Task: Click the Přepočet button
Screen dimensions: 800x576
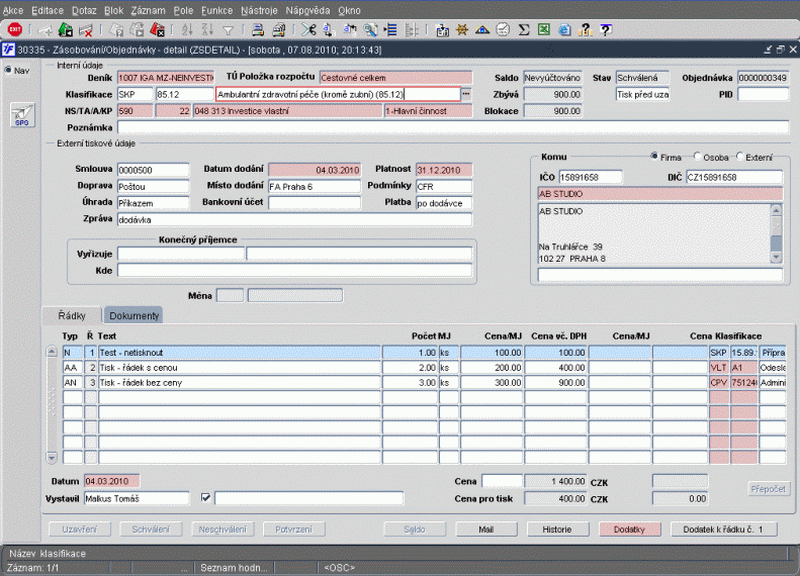Action: (x=768, y=489)
